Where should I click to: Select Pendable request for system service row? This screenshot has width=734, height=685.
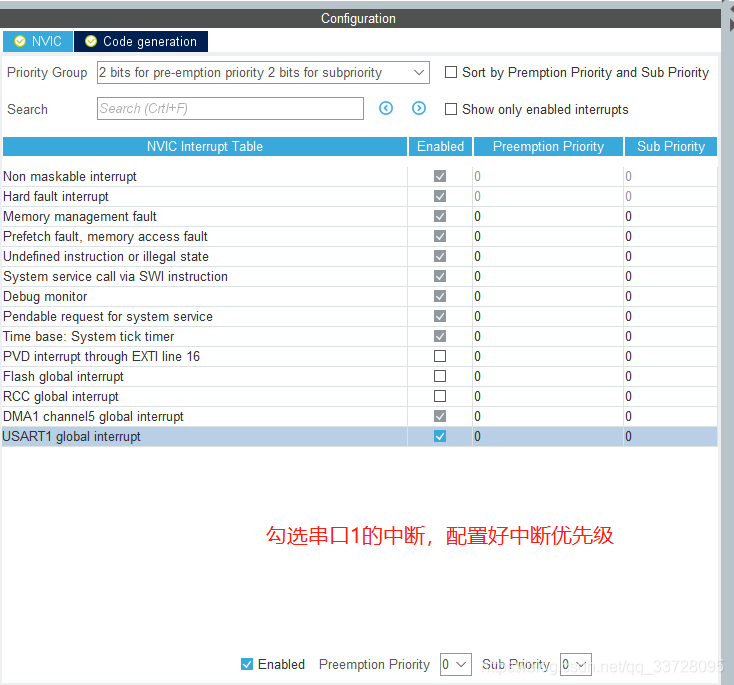[x=360, y=317]
